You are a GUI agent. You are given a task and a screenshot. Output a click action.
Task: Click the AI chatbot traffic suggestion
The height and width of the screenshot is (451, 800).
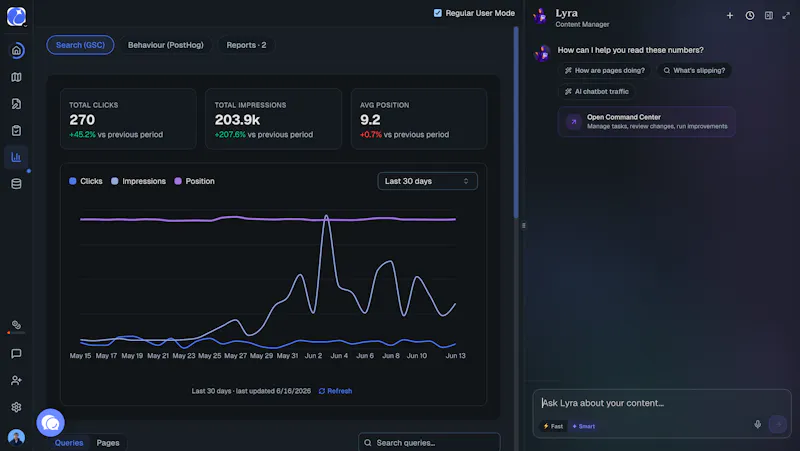click(x=597, y=91)
